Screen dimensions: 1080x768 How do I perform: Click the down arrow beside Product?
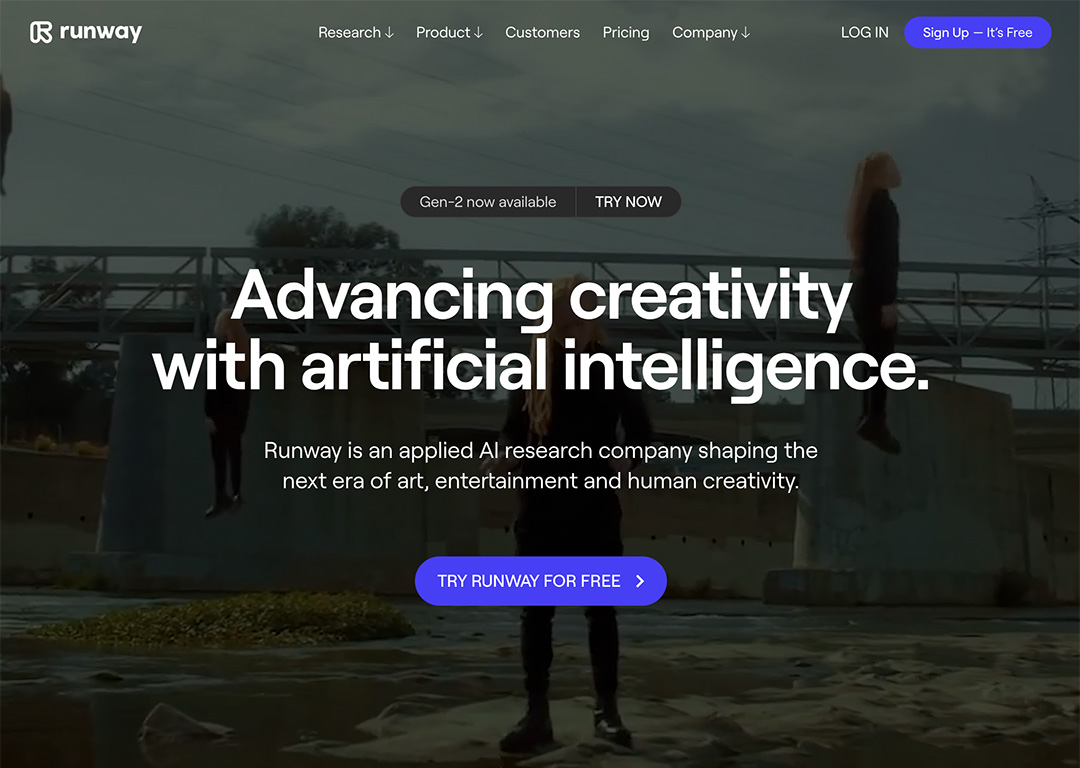pyautogui.click(x=479, y=32)
